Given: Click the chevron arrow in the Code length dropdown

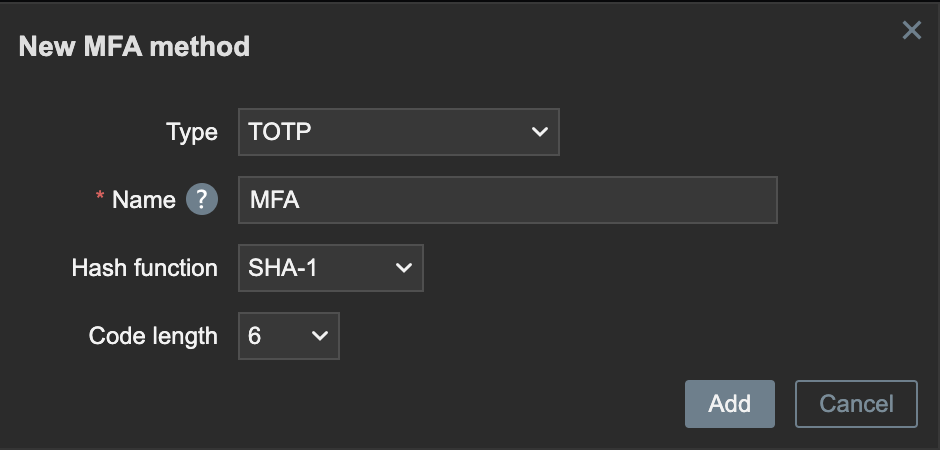Looking at the screenshot, I should coord(320,336).
